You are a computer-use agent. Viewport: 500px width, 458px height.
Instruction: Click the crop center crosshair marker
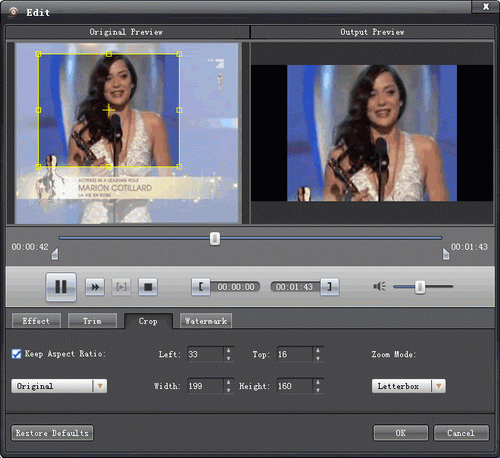coord(109,110)
